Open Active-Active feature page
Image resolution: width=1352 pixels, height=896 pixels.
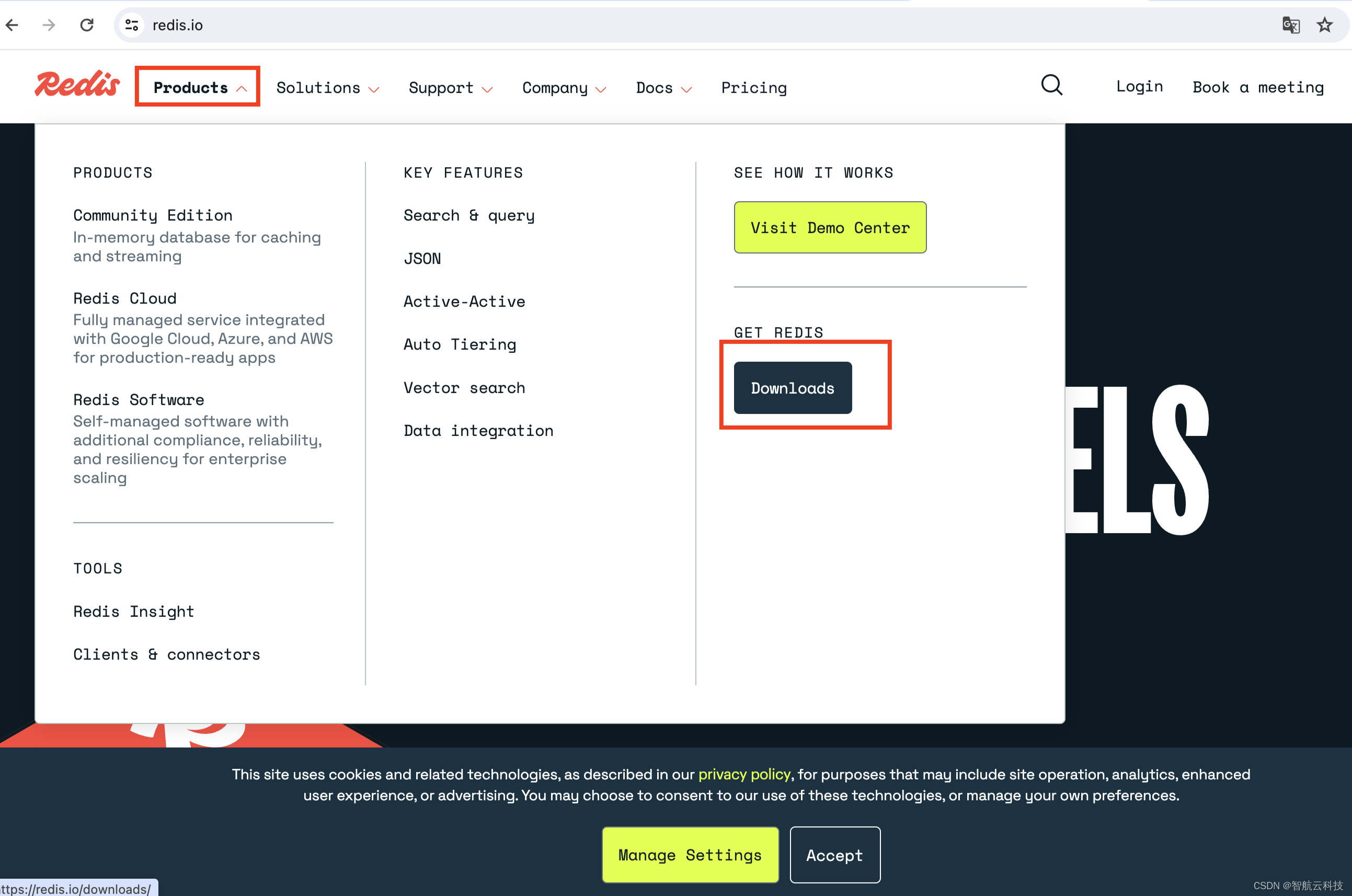click(464, 301)
